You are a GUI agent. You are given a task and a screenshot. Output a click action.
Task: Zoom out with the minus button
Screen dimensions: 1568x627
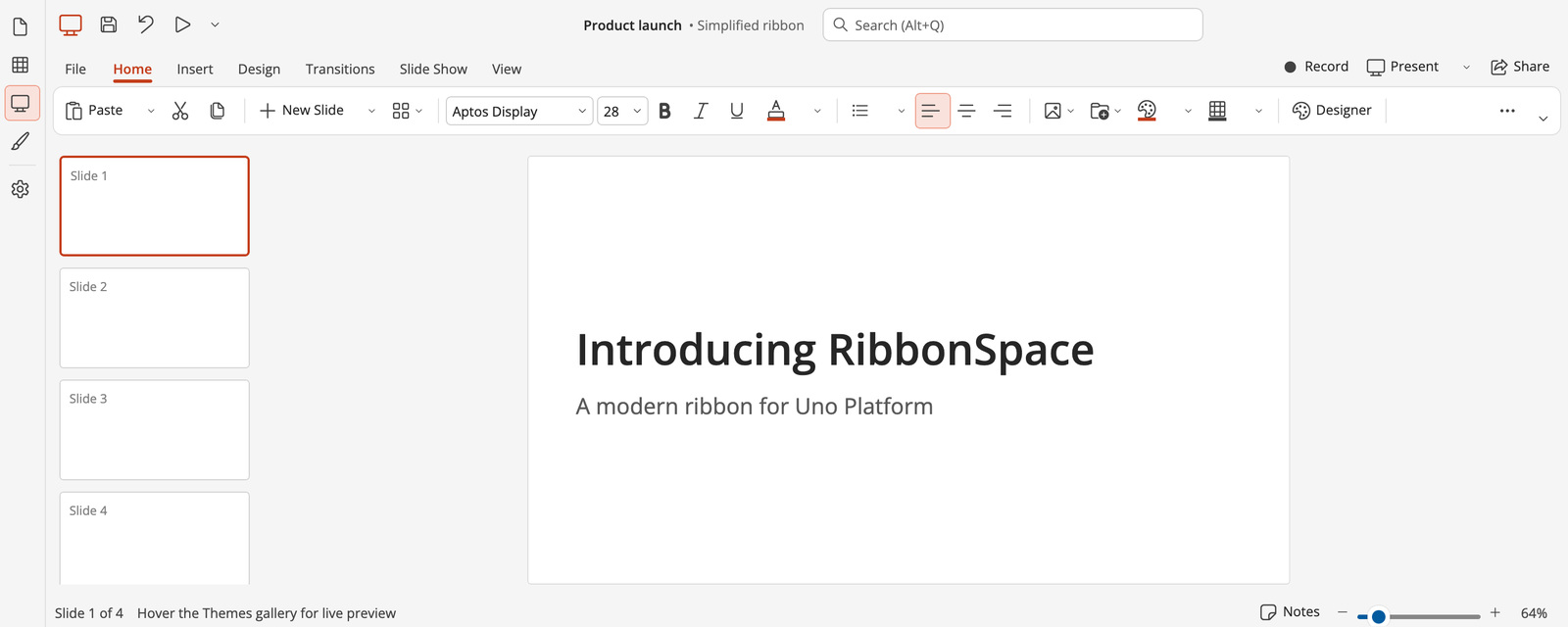(x=1343, y=612)
